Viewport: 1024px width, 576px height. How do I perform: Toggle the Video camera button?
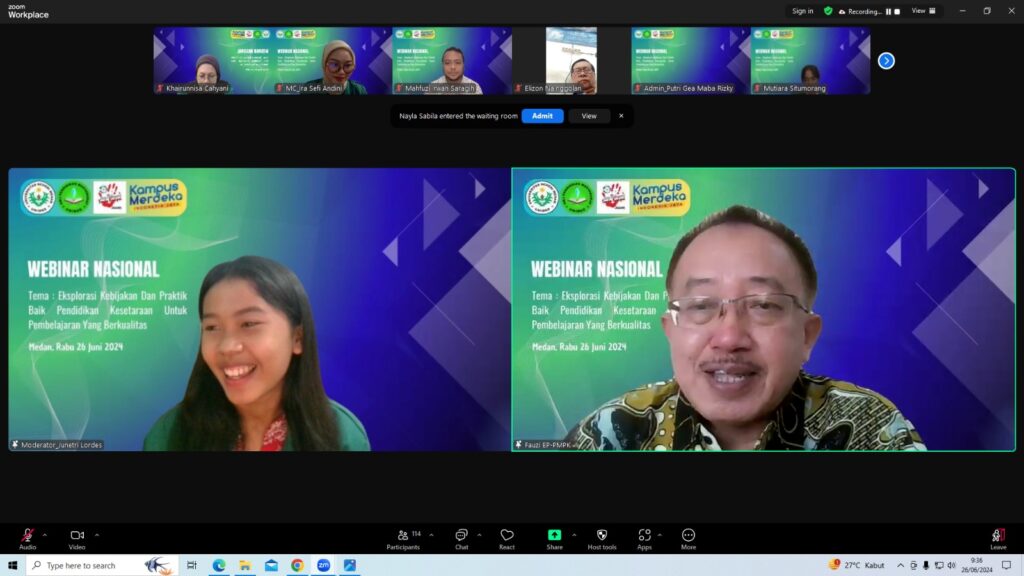(77, 536)
